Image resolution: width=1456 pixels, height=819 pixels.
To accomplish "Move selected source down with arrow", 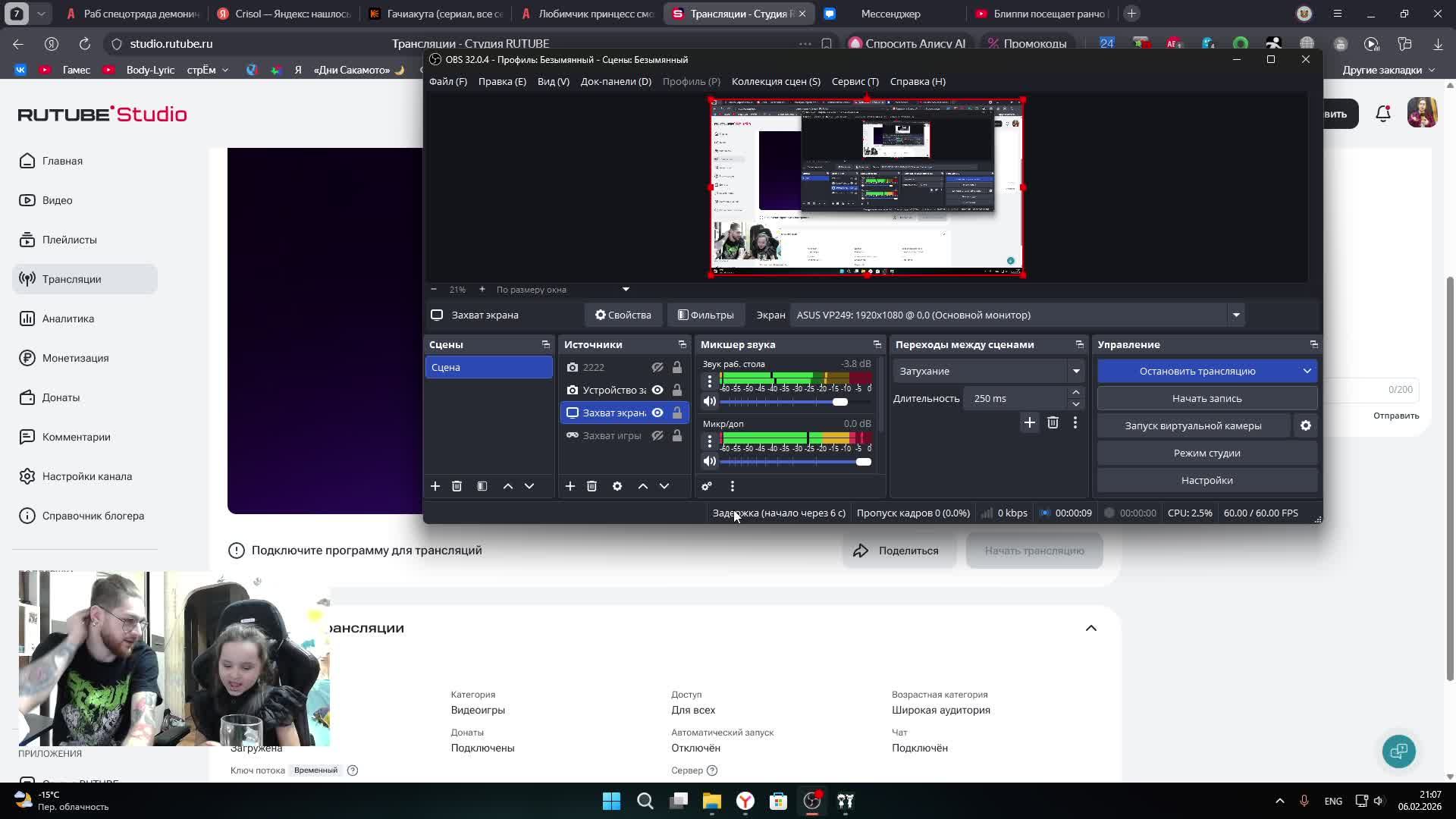I will point(664,486).
